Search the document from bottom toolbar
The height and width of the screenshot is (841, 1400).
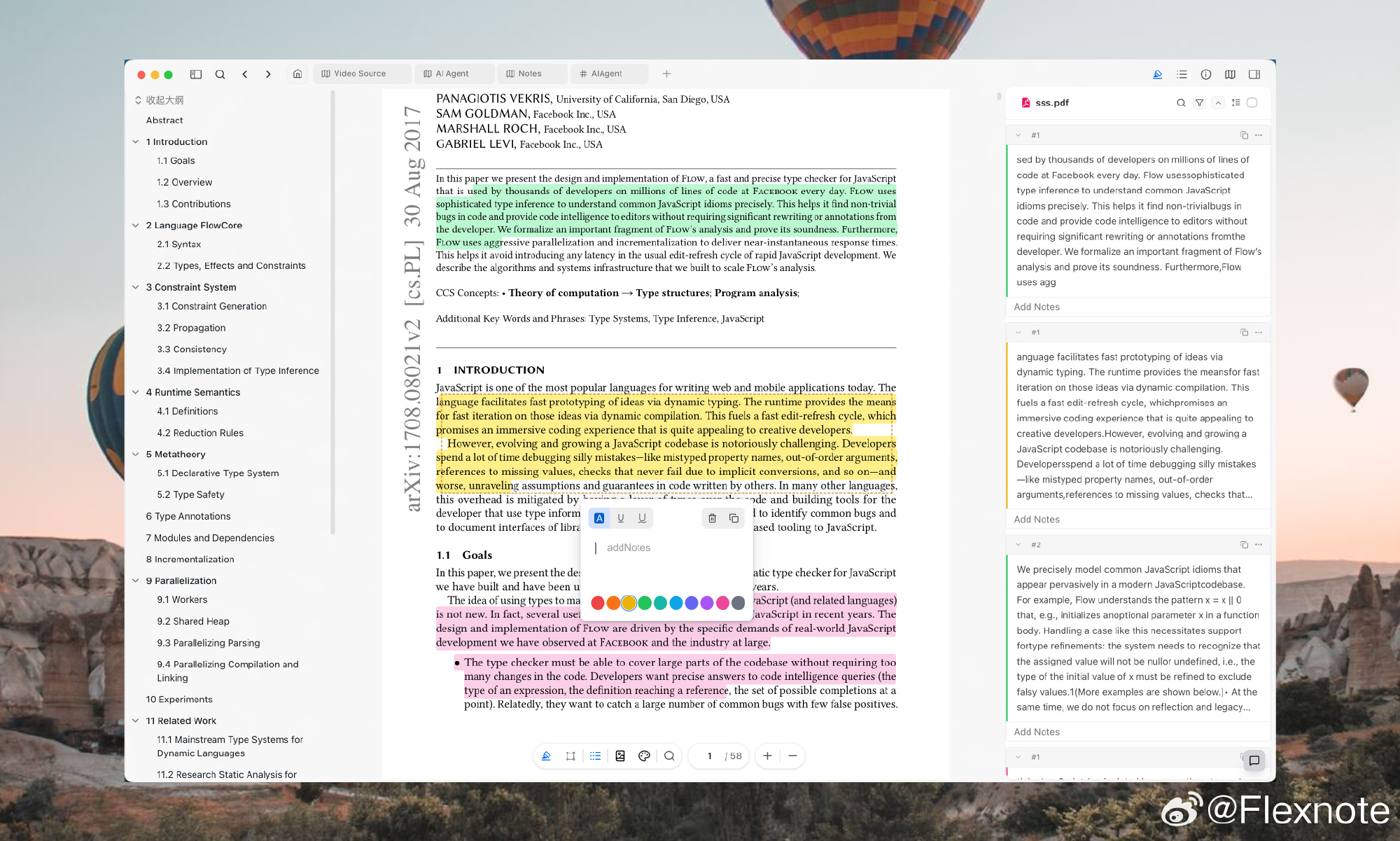(669, 756)
